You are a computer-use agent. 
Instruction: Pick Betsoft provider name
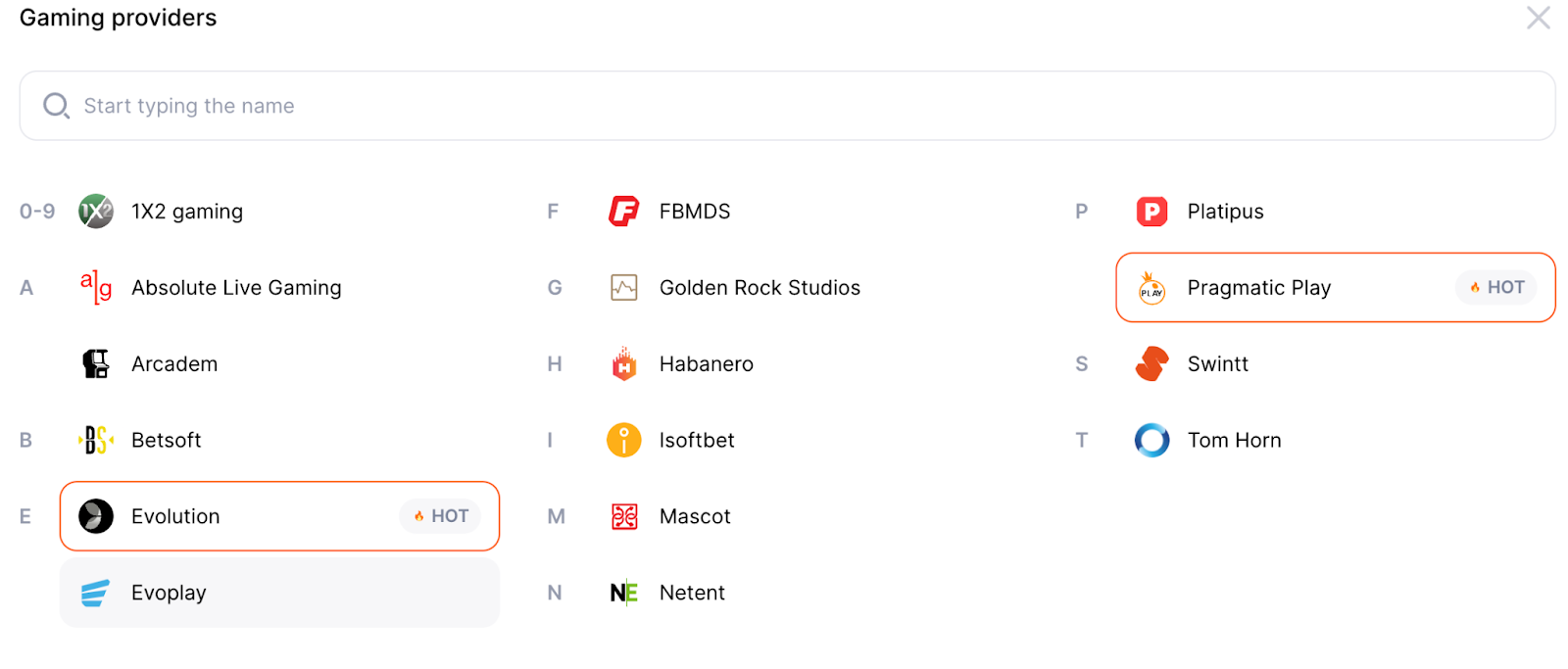pyautogui.click(x=167, y=441)
